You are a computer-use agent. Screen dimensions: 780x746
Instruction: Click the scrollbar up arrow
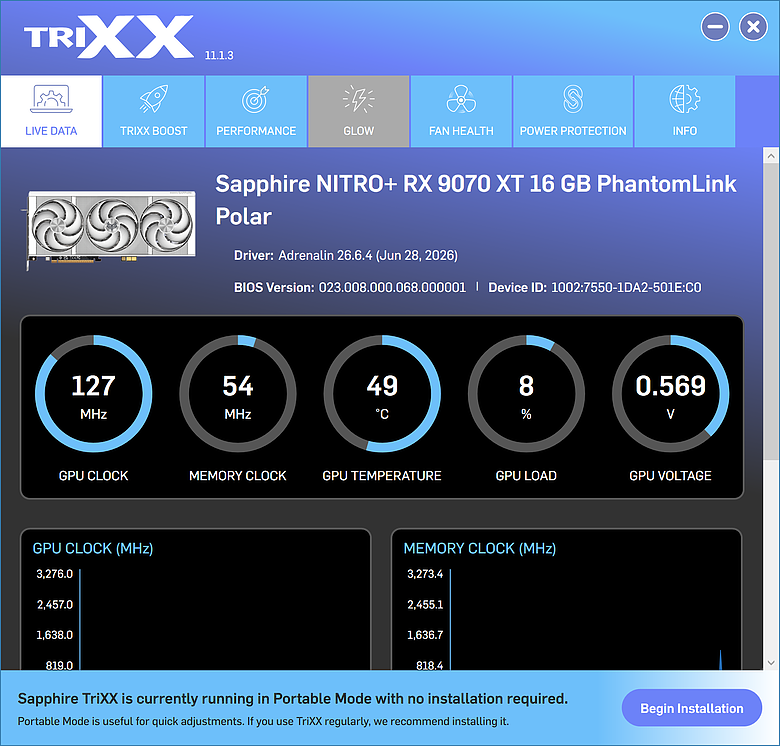(771, 156)
